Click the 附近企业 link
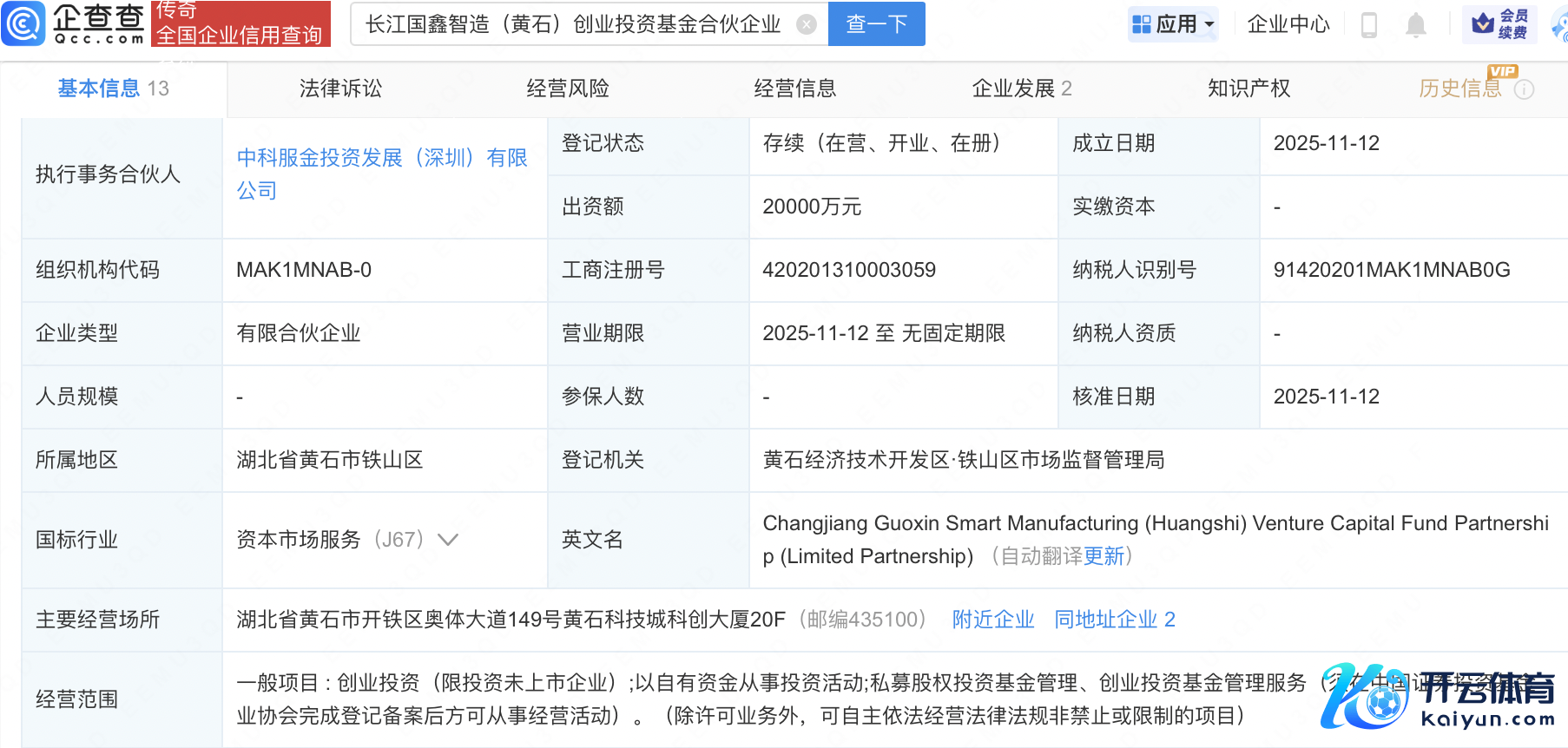Image resolution: width=1568 pixels, height=748 pixels. [x=993, y=620]
